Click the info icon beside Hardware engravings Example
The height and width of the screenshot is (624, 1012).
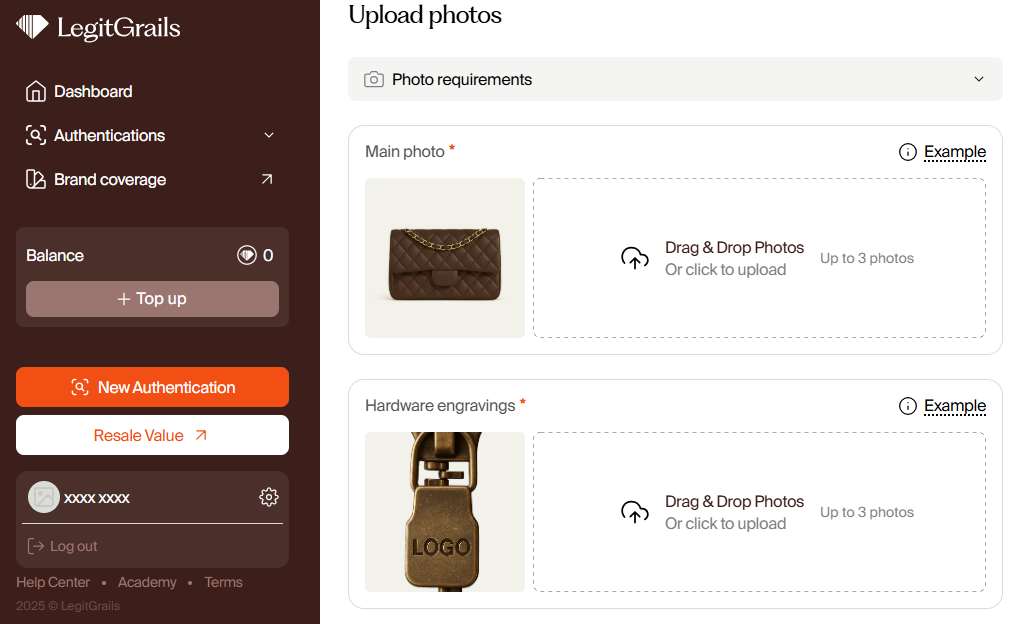coord(907,406)
